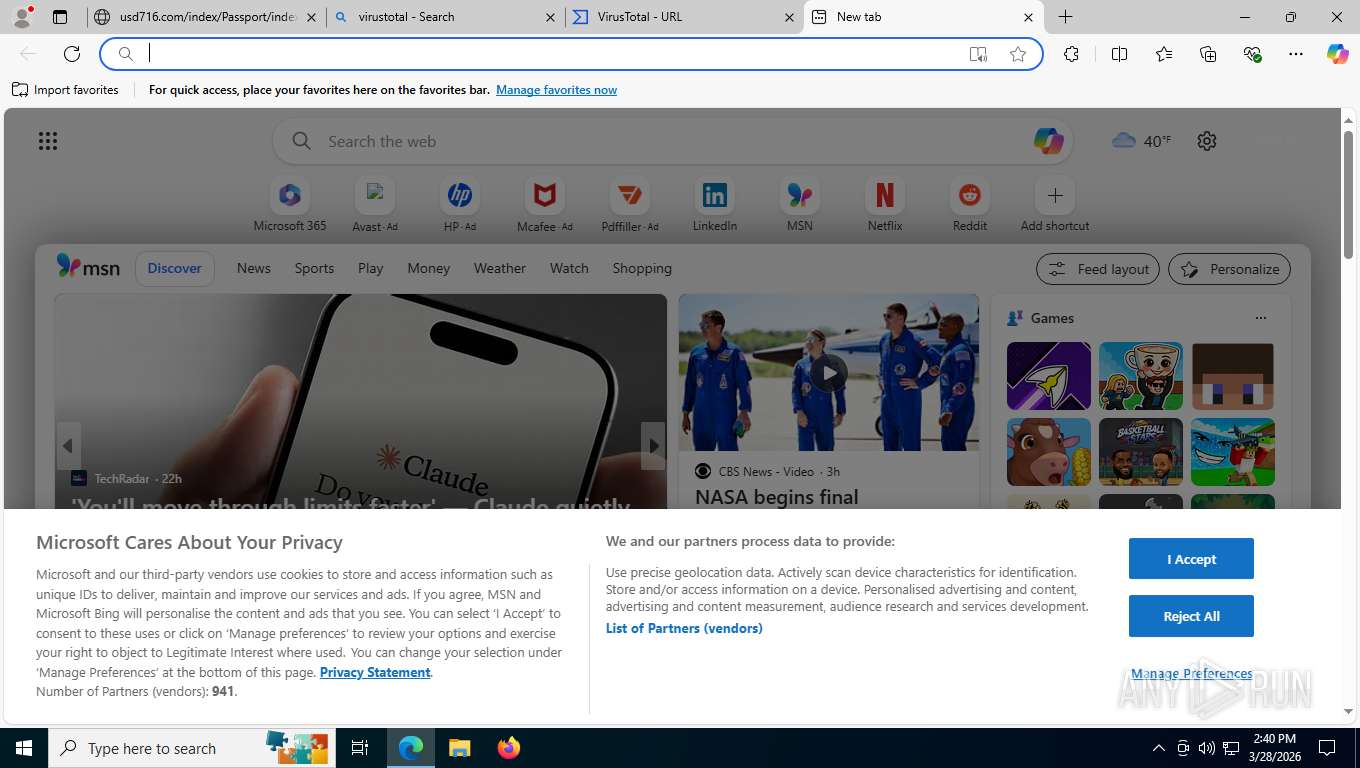
Task: Open the Avast ad shortcut
Action: pos(375,205)
